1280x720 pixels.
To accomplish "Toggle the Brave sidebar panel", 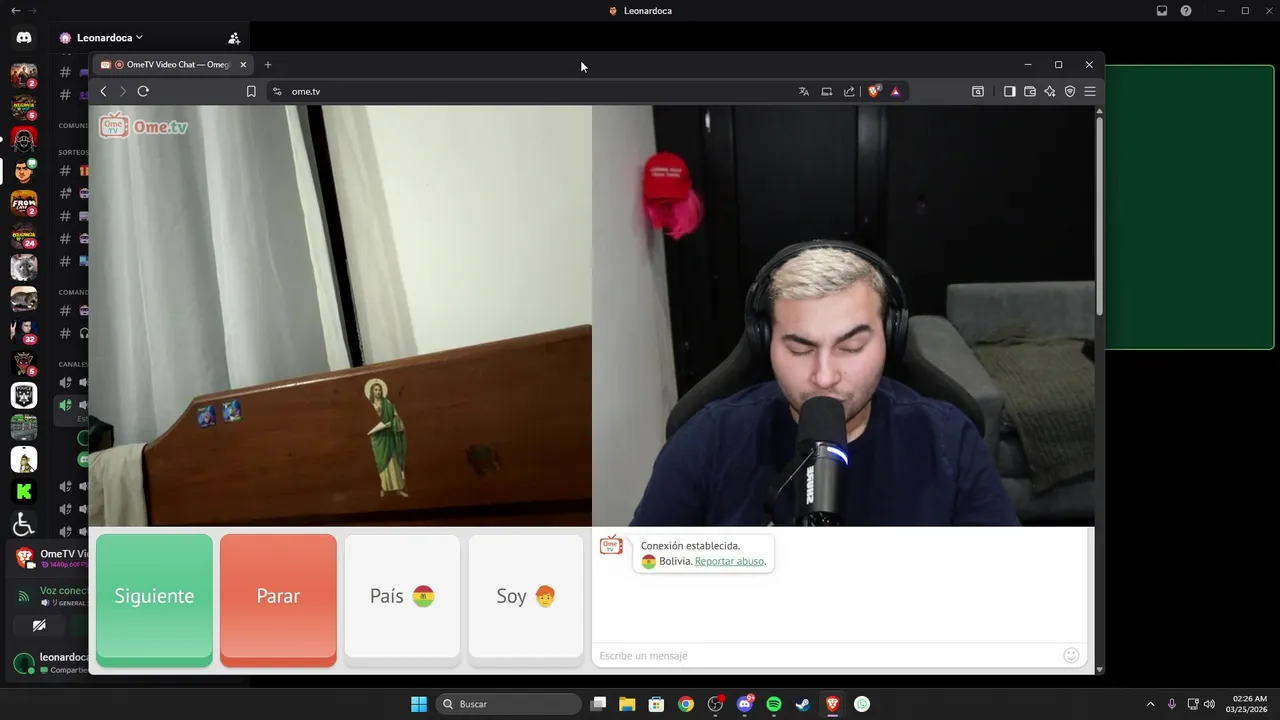I will 1010,91.
